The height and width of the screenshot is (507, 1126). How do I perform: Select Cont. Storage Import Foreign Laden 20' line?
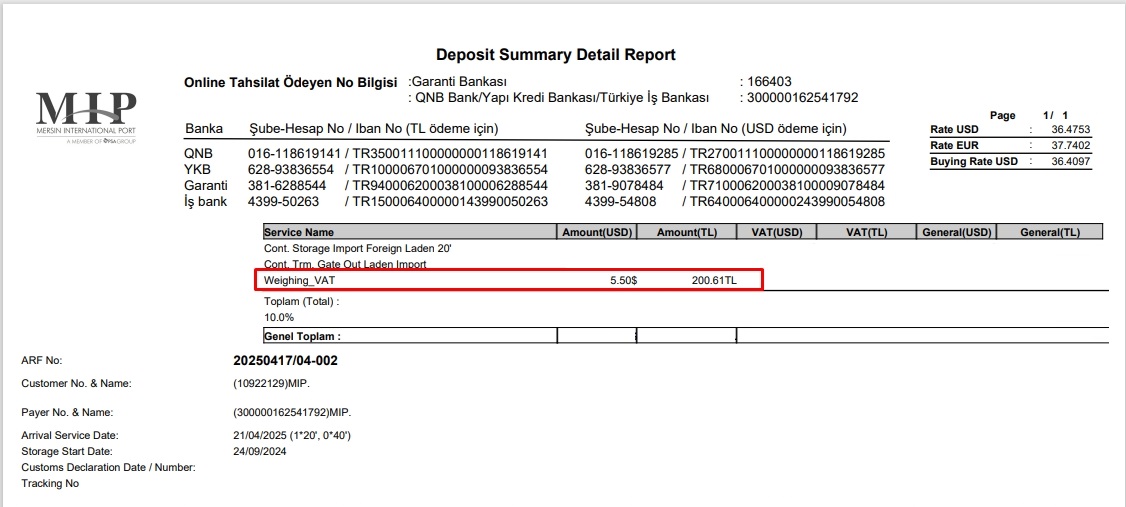pyautogui.click(x=352, y=247)
